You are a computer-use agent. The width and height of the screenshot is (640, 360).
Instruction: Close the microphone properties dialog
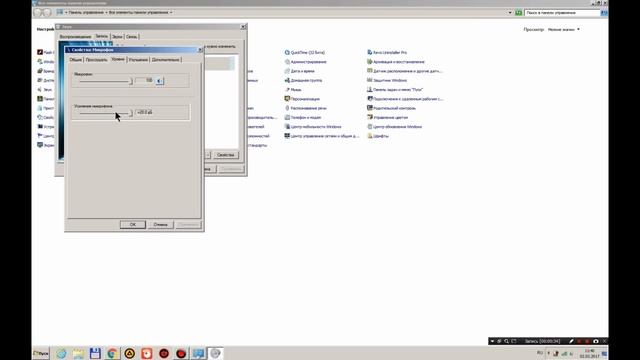[x=200, y=50]
